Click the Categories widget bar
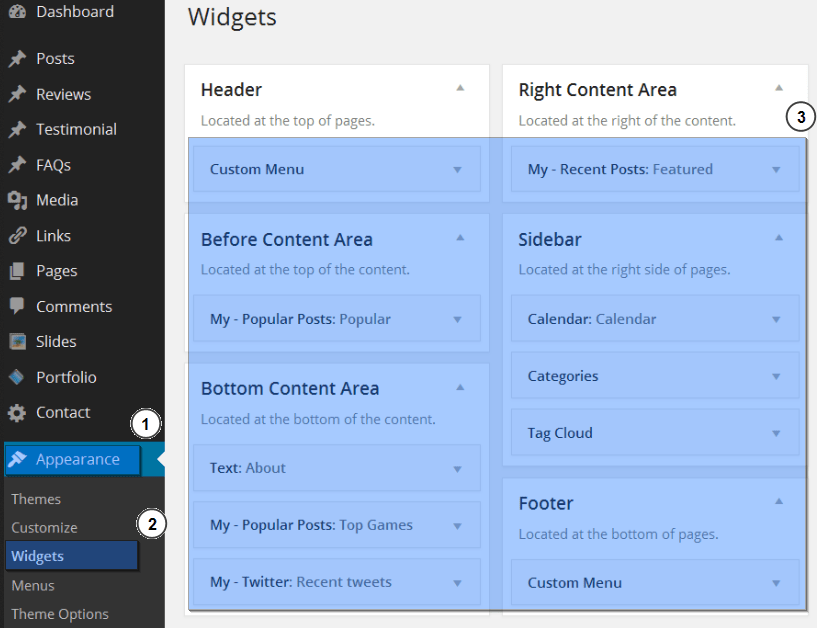This screenshot has height=628, width=817. (640, 377)
